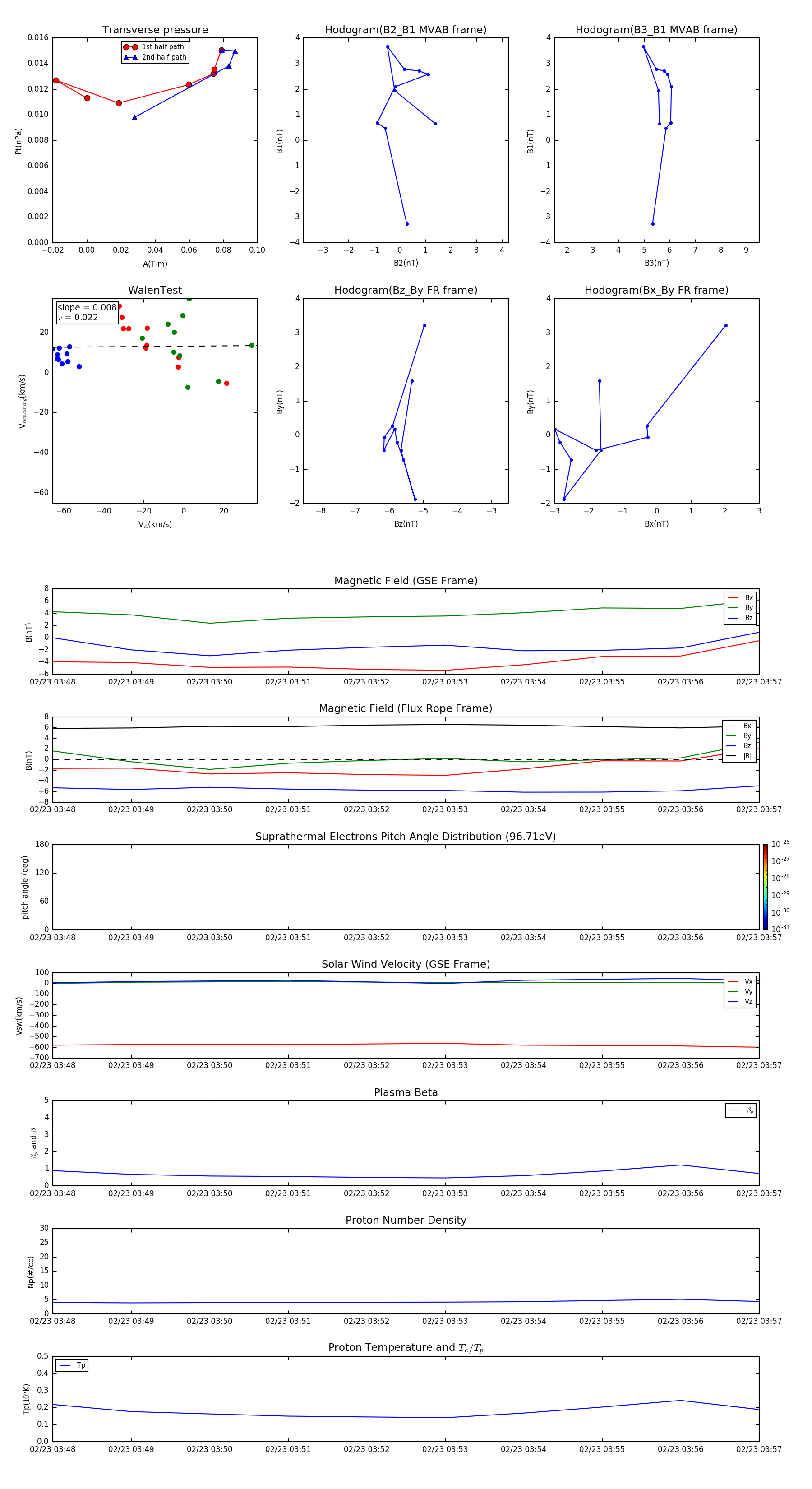Viewport: 812px width, 1489px height.
Task: Click the "A(T·m)" x-axis label
Action: coord(155,264)
